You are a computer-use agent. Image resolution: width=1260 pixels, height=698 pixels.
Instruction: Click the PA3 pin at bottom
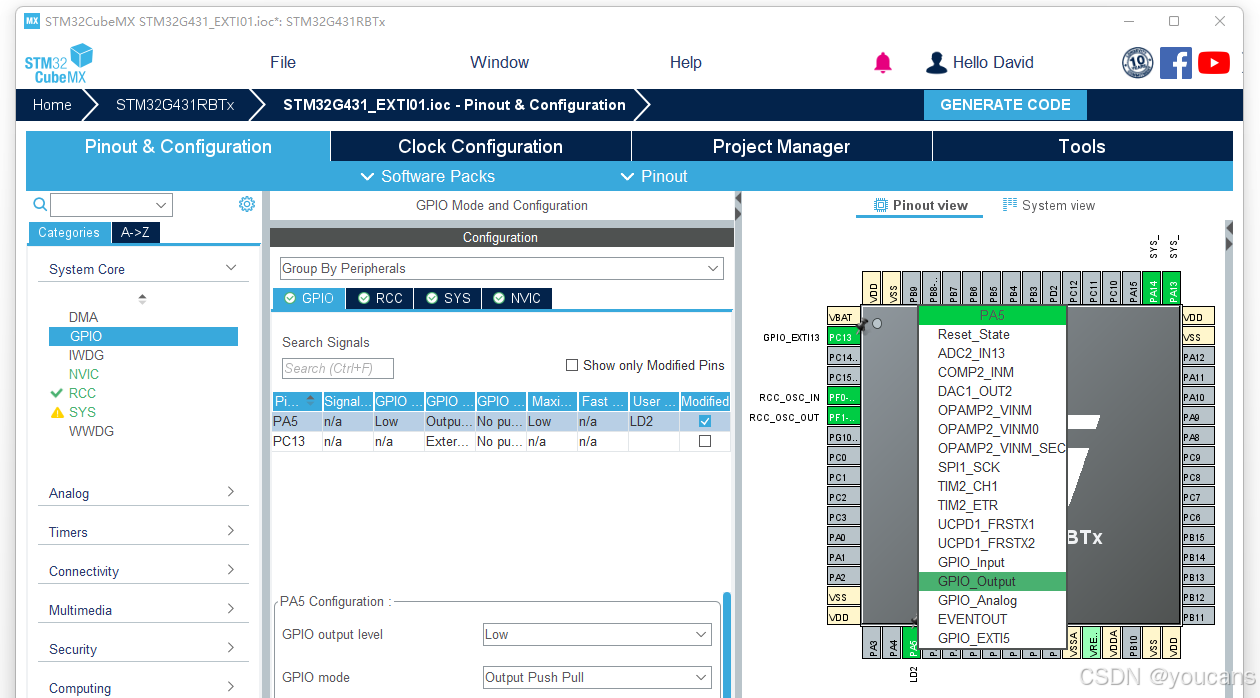873,643
